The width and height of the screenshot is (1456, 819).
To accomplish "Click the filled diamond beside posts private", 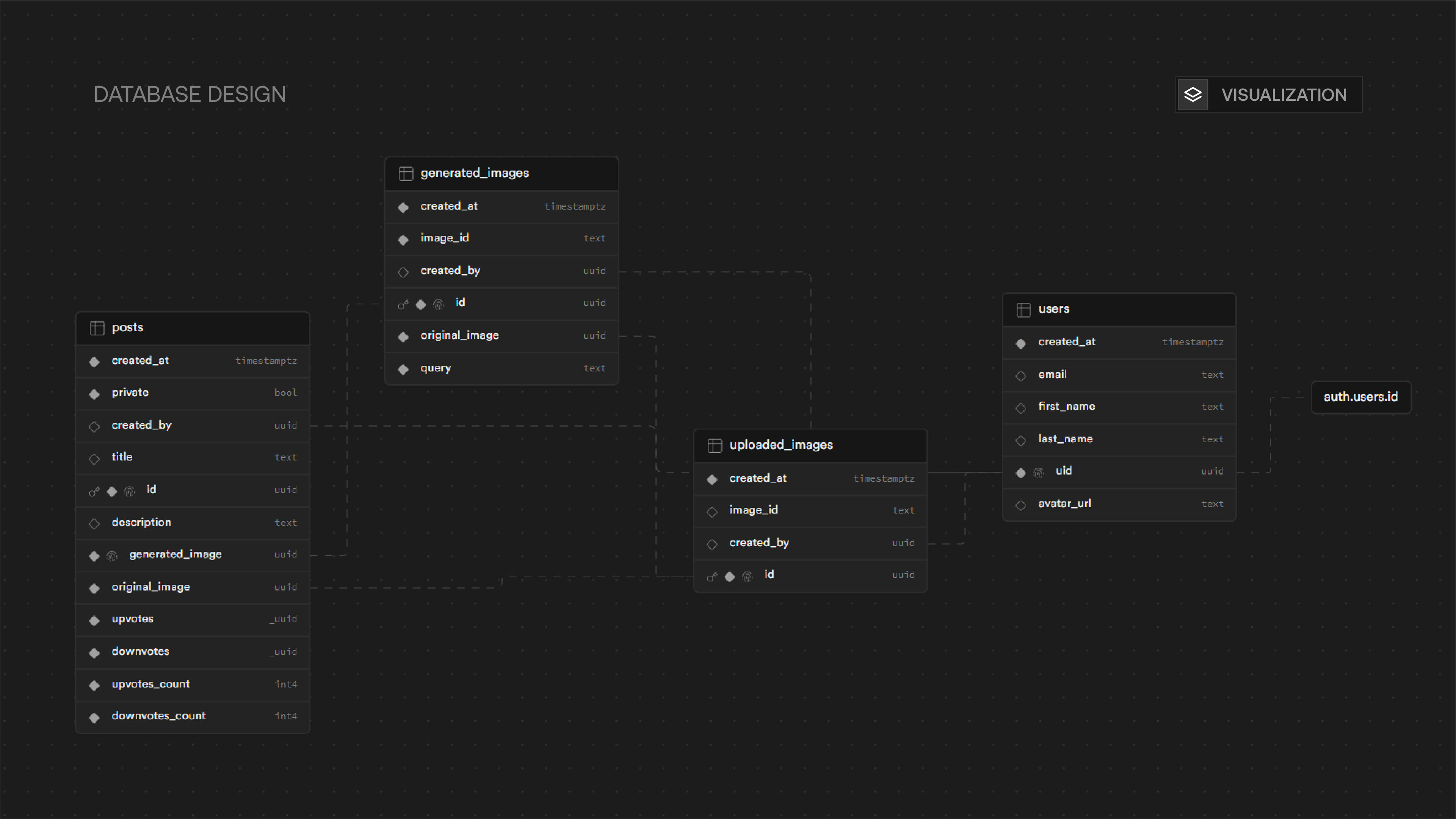I will pos(94,394).
